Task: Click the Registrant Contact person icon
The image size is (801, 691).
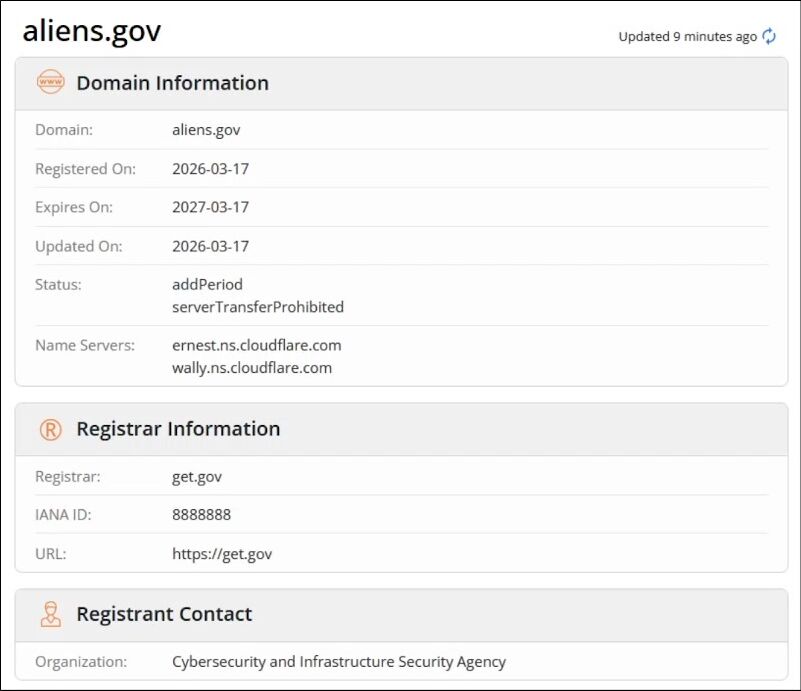Action: tap(50, 614)
